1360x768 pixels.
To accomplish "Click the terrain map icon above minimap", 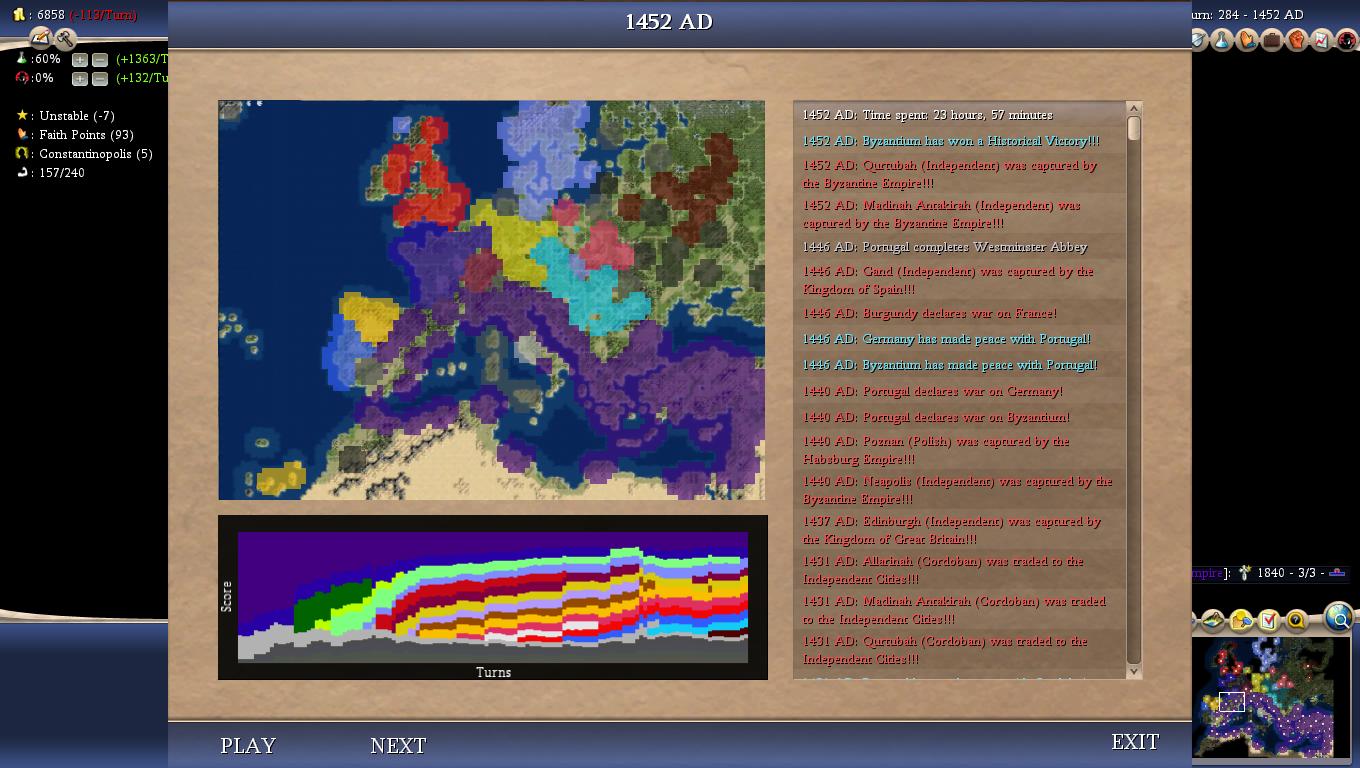I will pyautogui.click(x=1213, y=621).
